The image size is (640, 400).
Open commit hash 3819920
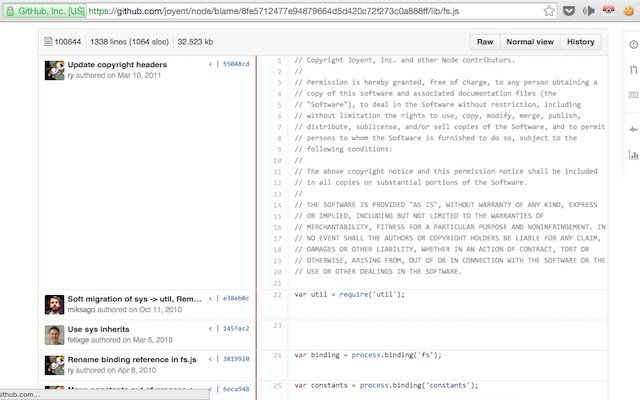tap(236, 359)
